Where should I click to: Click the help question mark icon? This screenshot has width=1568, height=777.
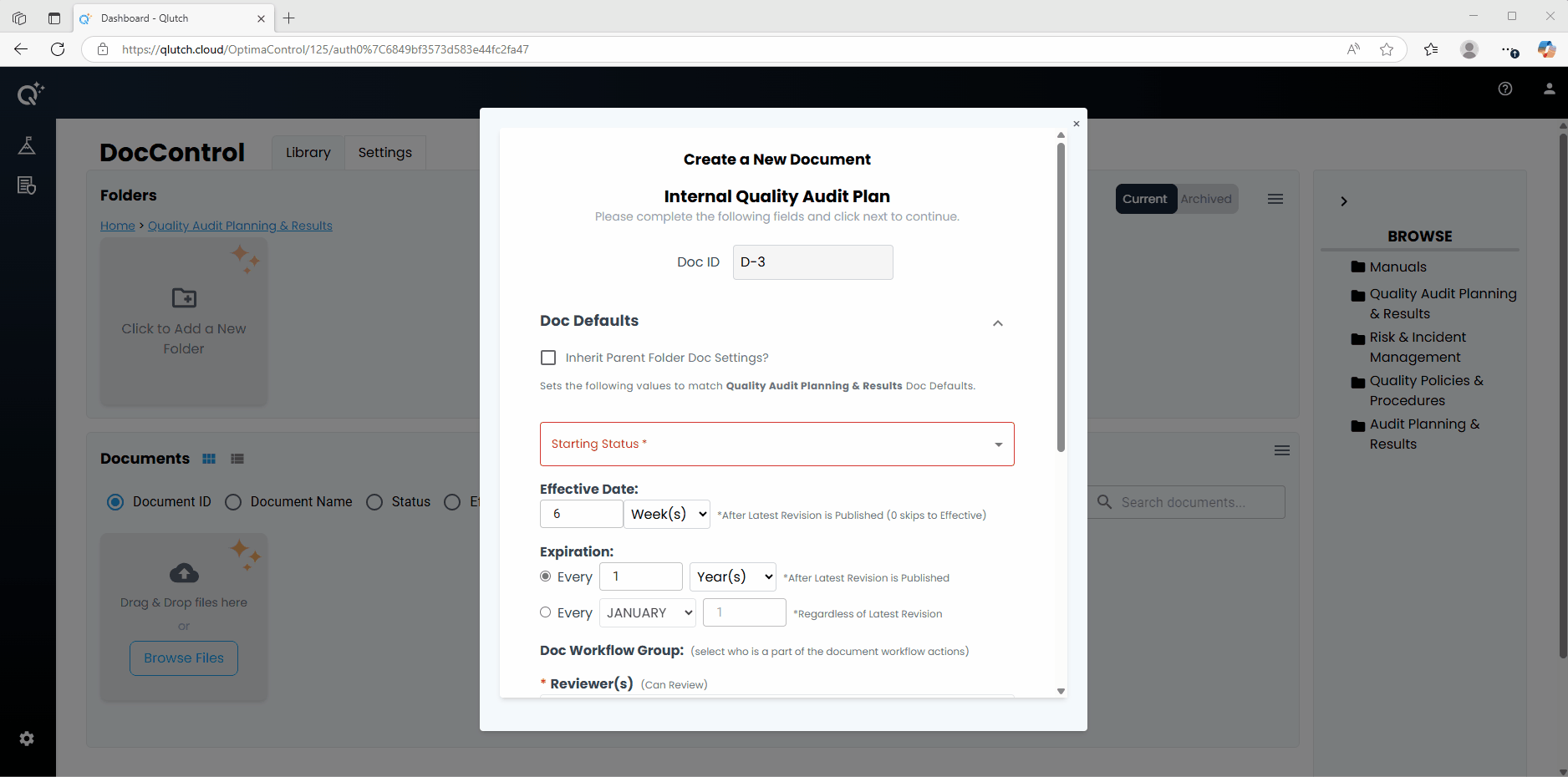point(1504,89)
